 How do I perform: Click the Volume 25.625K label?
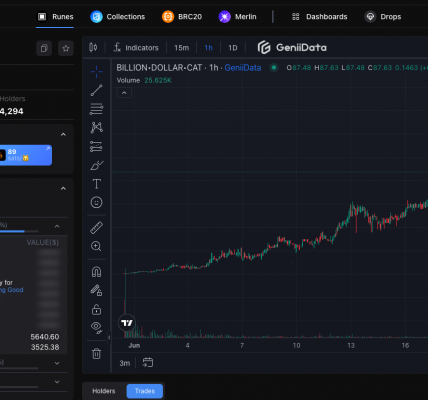[144, 80]
